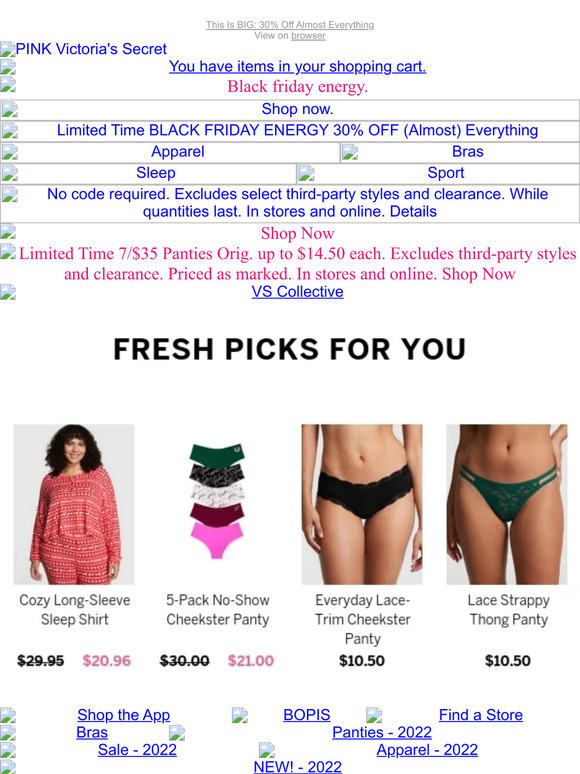This screenshot has width=580, height=774.
Task: Select the Apparel category link
Action: 177,152
